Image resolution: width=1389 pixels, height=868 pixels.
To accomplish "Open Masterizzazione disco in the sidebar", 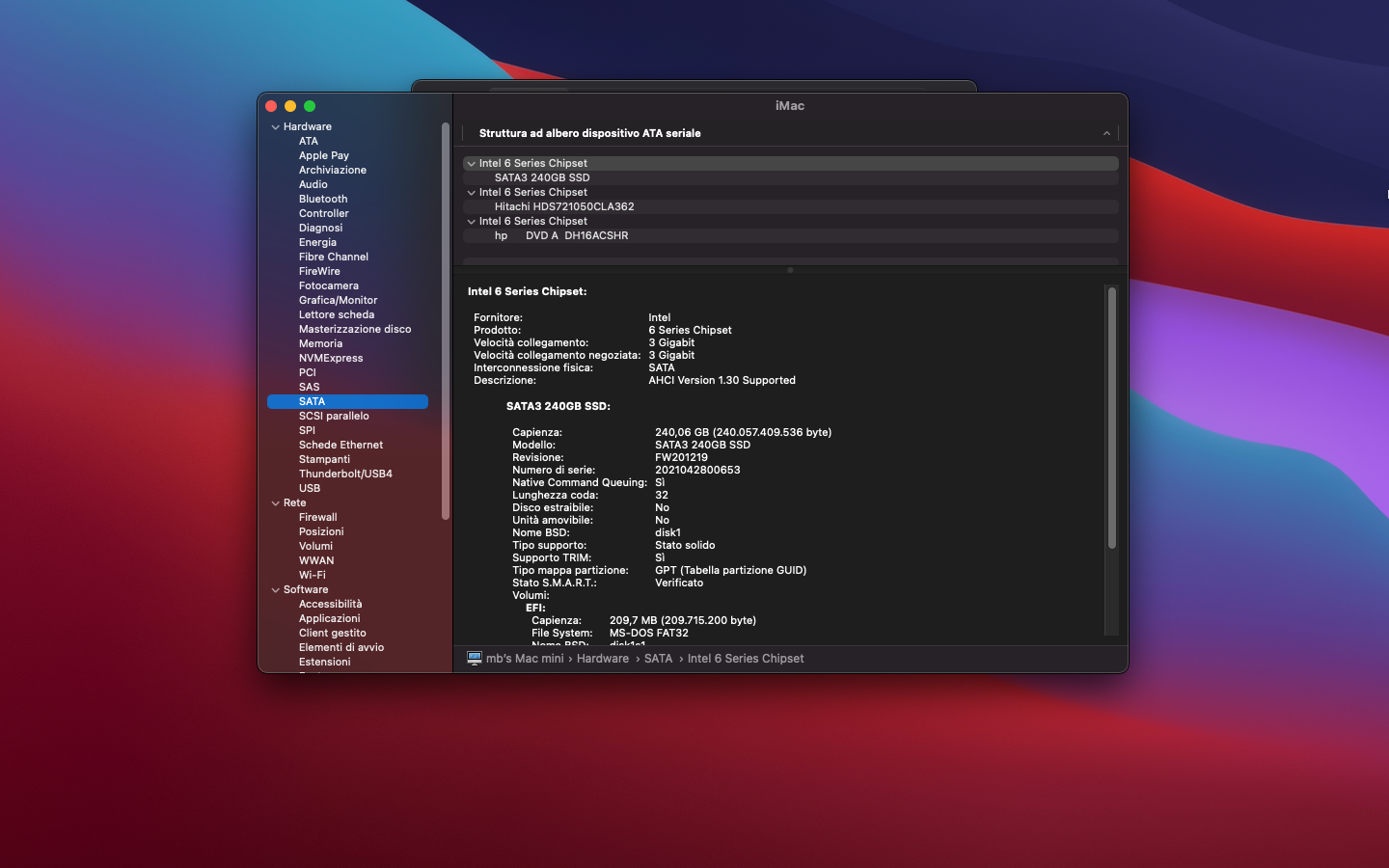I will 354,329.
